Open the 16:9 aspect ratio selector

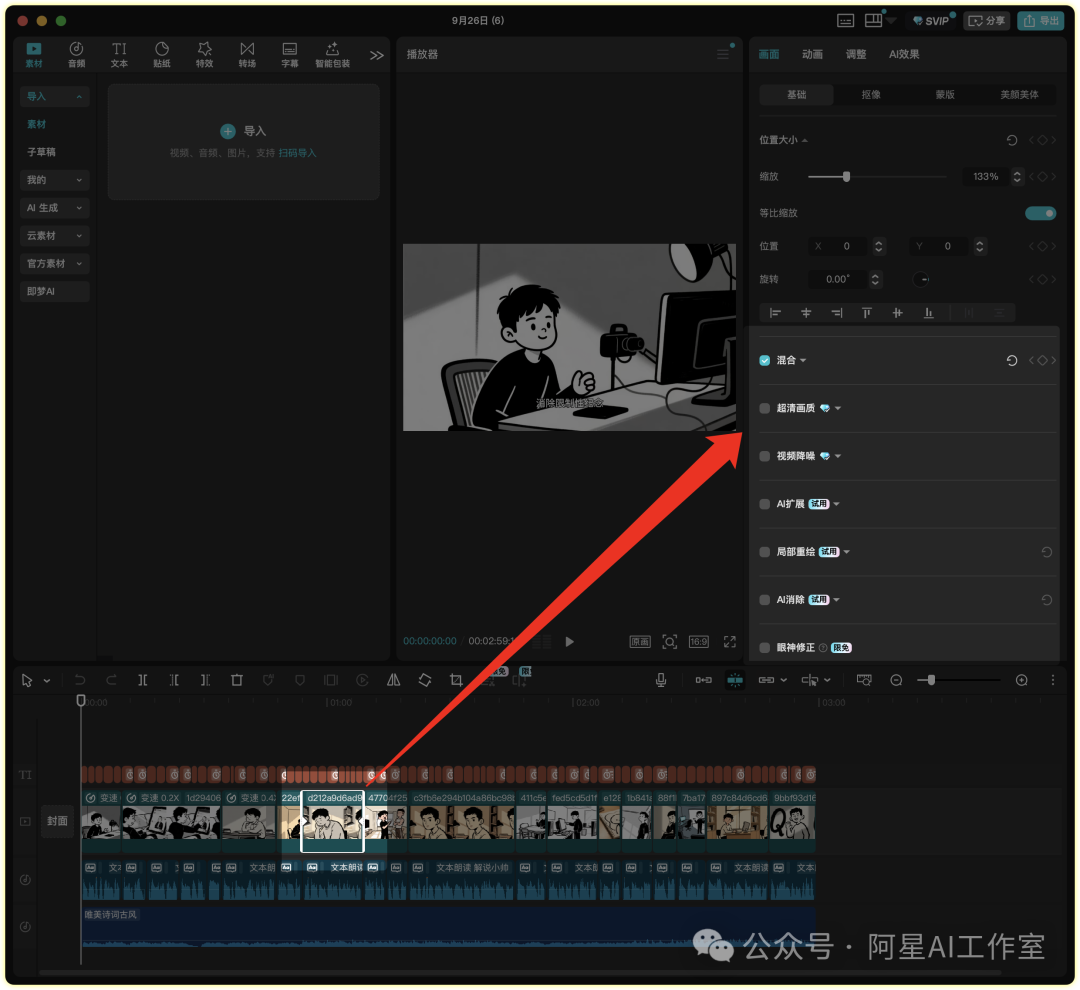click(698, 641)
